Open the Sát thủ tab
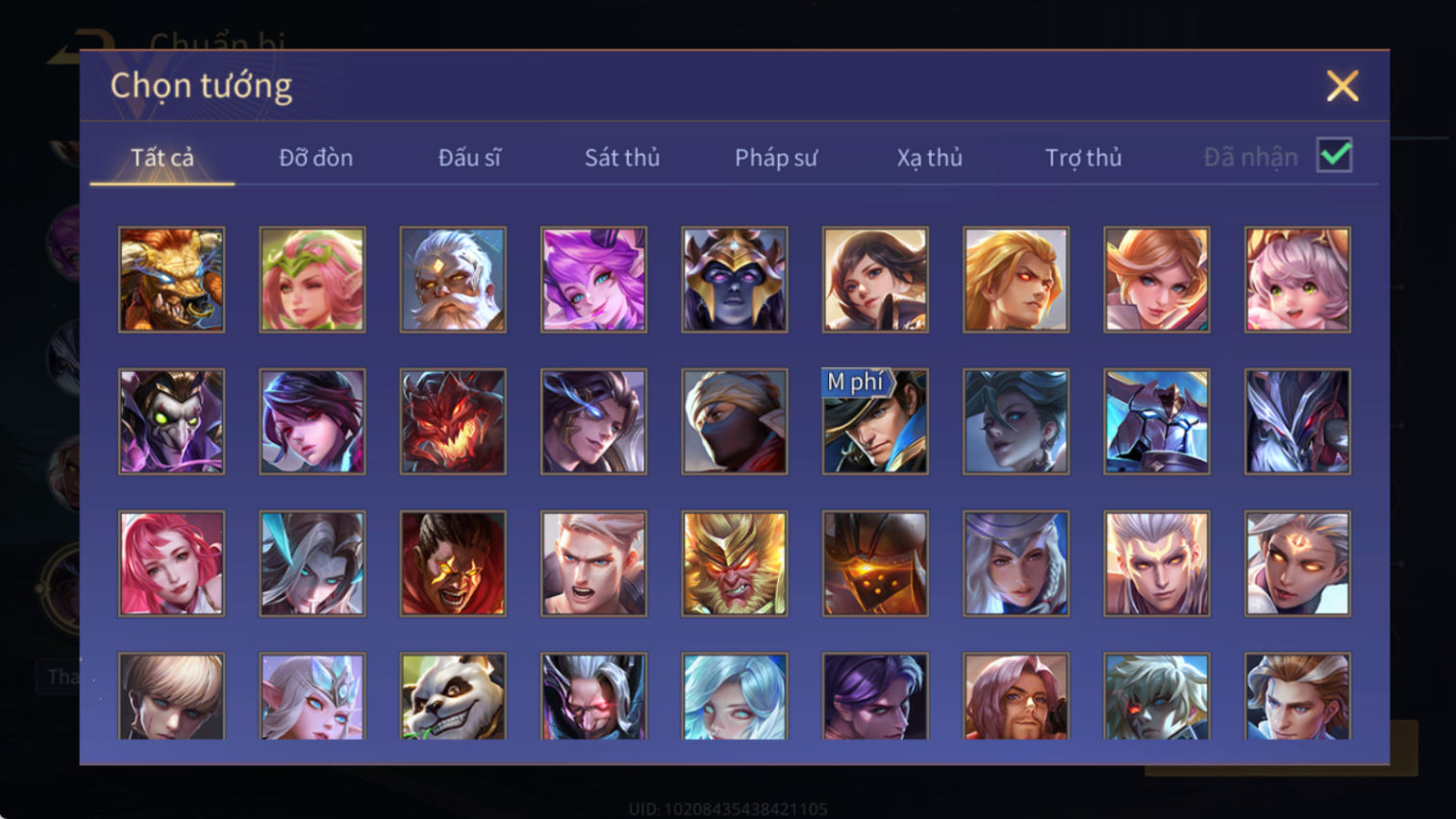 pos(622,158)
